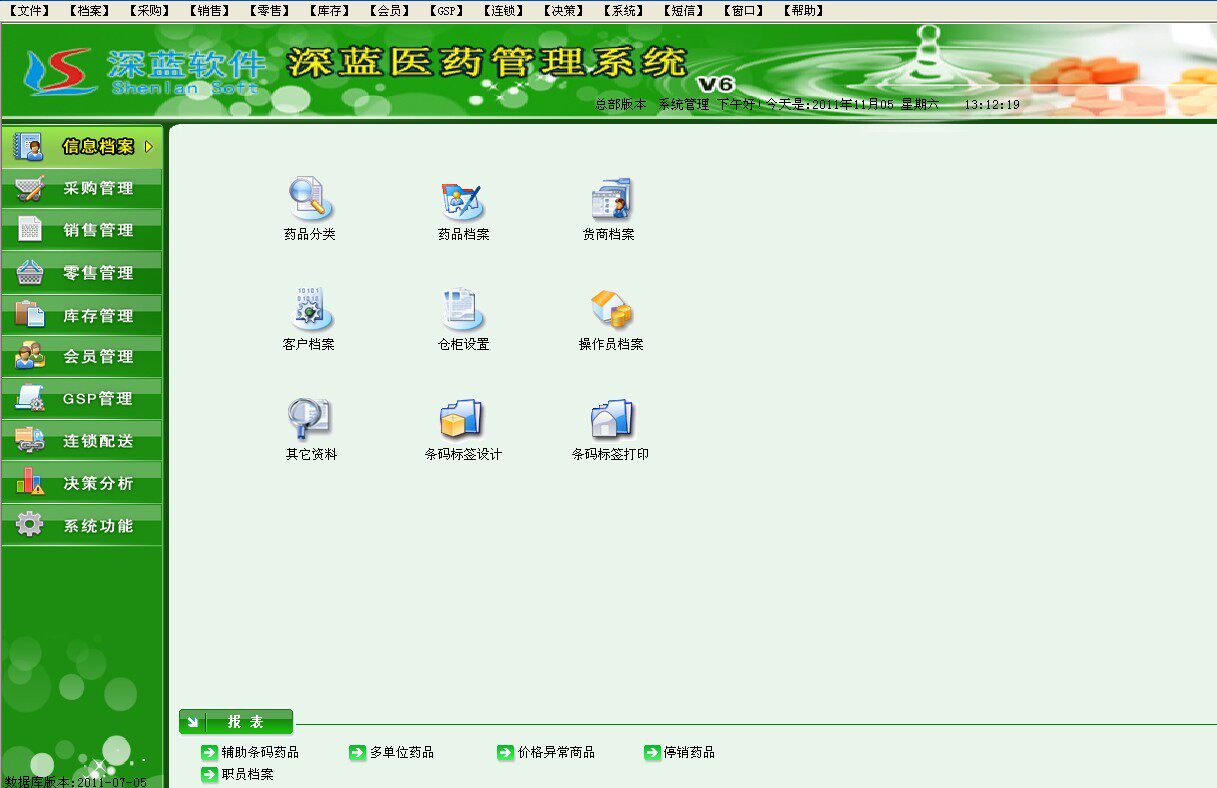Screen dimensions: 1217x788
Task: Open the 【销售】 menu
Action: pyautogui.click(x=208, y=11)
